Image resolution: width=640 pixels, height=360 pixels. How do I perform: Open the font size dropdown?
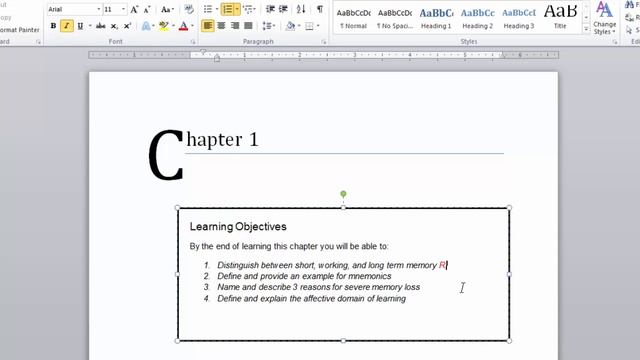click(x=123, y=9)
